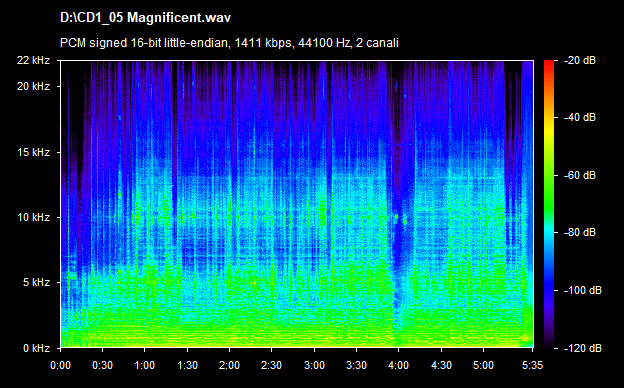
Task: Click the 10 kHz frequency axis label
Action: 33,217
